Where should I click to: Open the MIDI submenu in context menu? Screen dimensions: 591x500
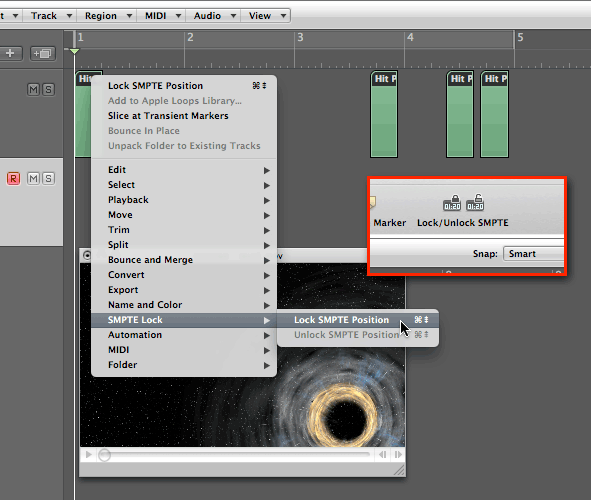[x=184, y=350]
